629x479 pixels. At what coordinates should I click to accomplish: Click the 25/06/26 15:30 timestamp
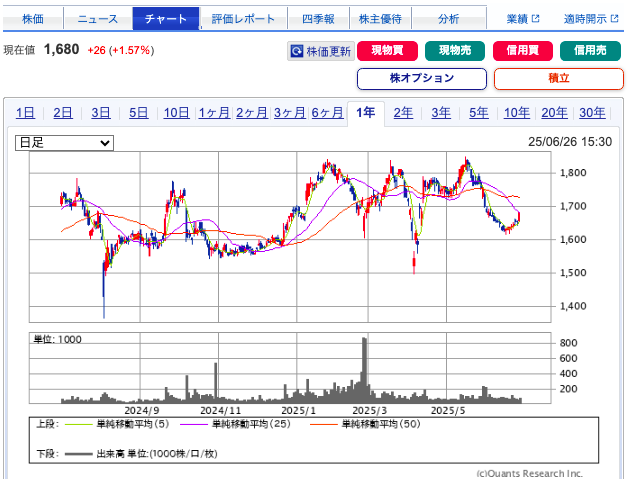[x=570, y=142]
